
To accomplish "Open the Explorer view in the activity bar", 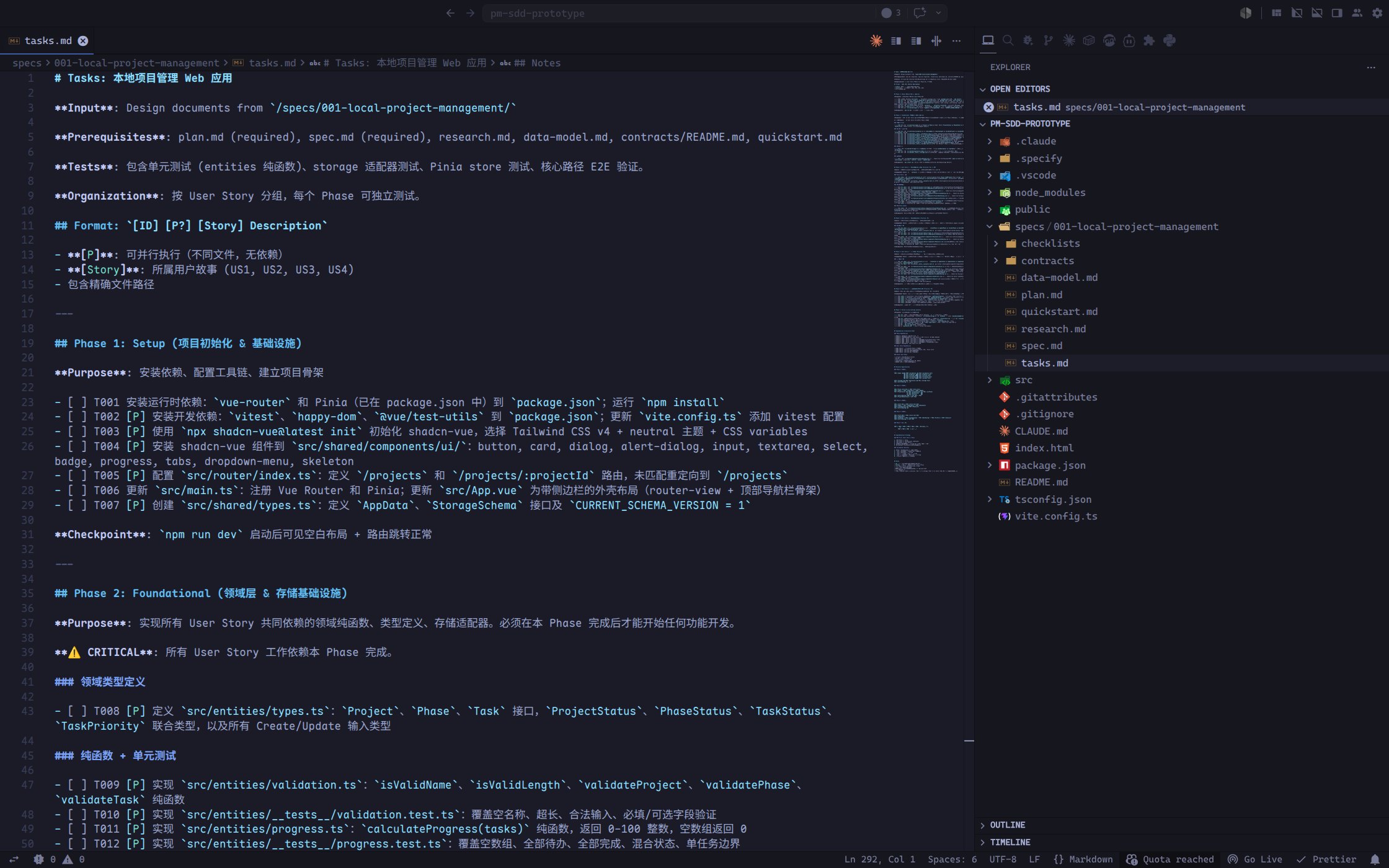I will 988,40.
